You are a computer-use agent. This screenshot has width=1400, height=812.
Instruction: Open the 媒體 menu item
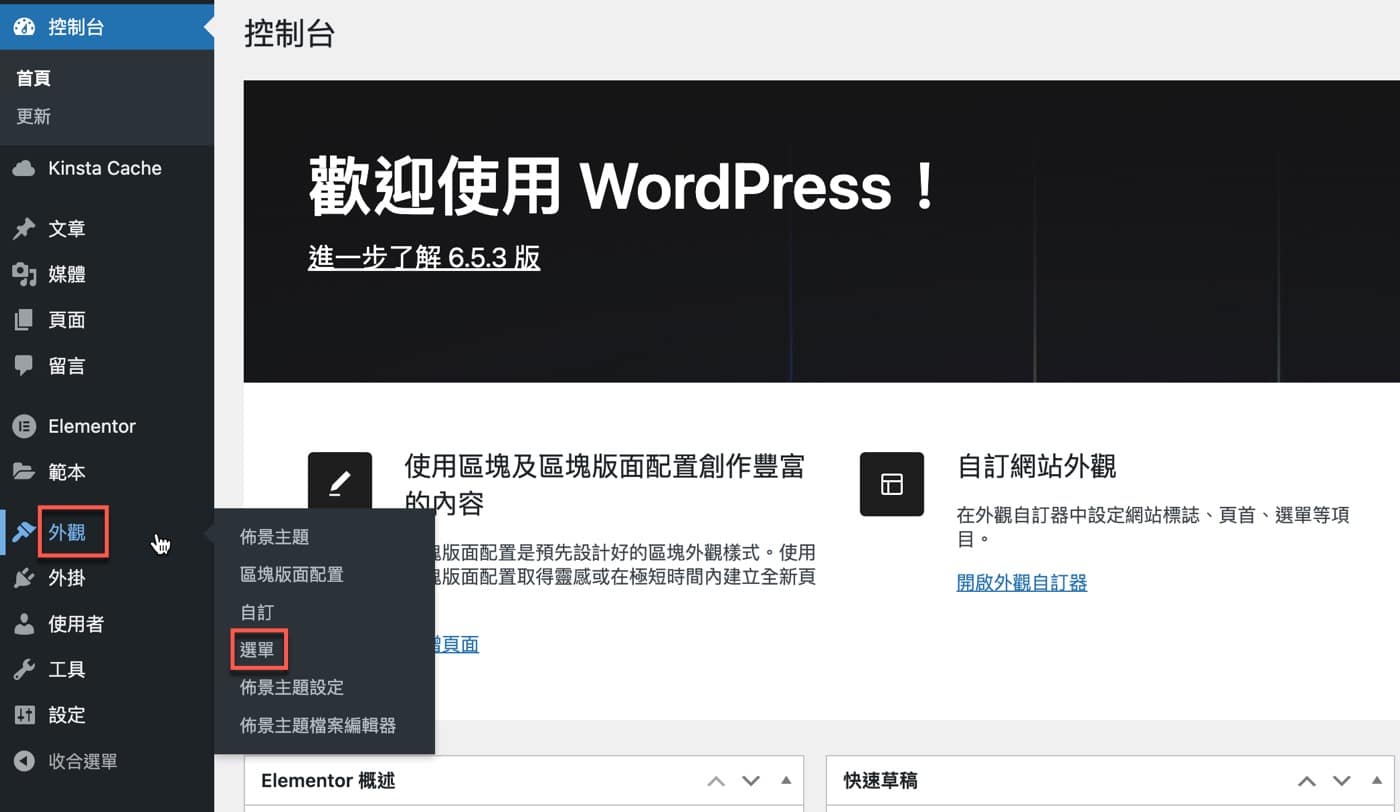click(107, 274)
